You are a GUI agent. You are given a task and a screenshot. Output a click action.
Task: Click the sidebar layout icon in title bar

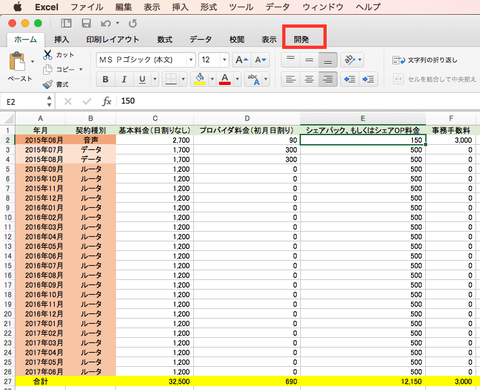pyautogui.click(x=66, y=23)
